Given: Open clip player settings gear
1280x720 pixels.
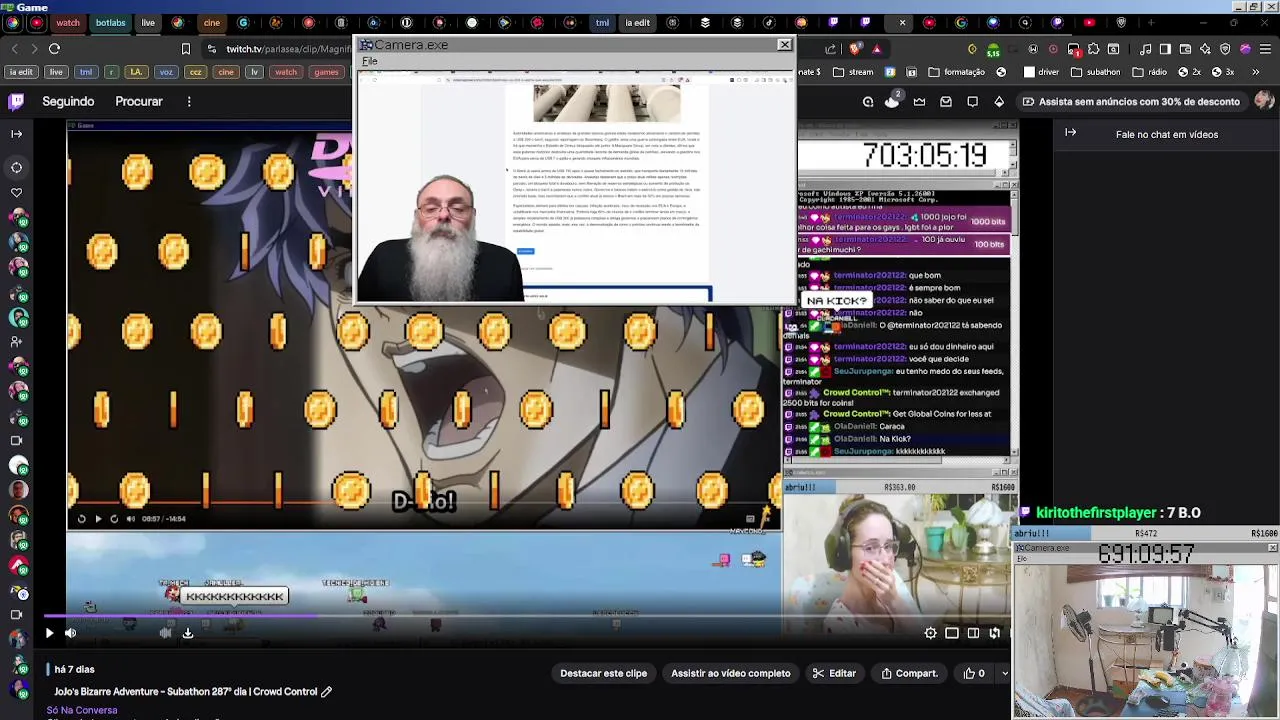Looking at the screenshot, I should [x=930, y=632].
